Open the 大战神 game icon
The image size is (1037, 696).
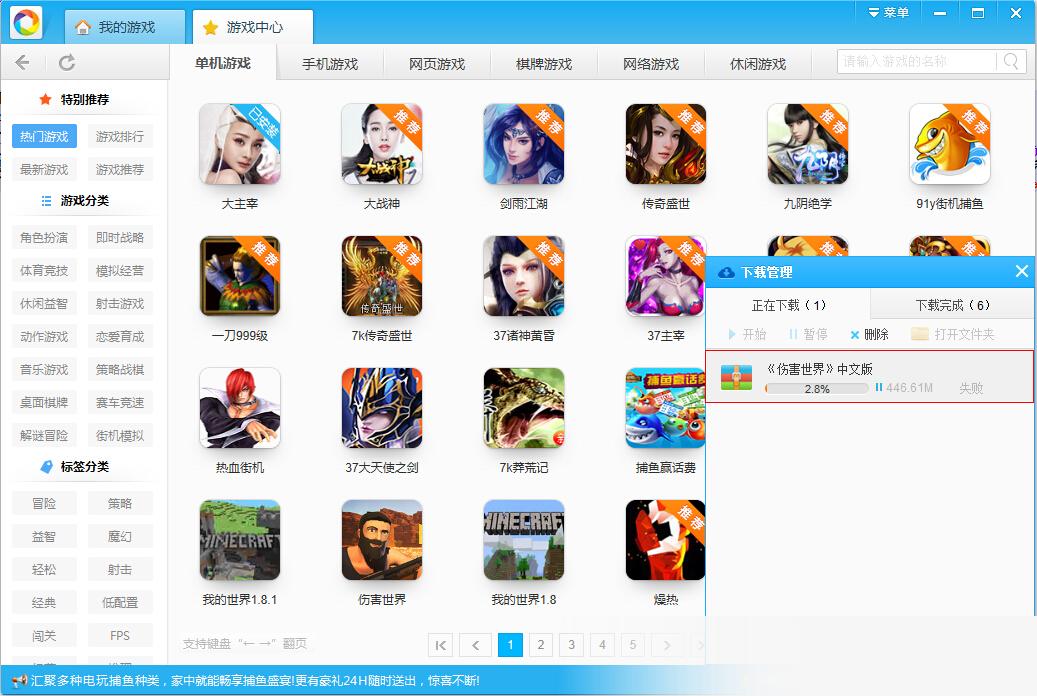pyautogui.click(x=382, y=144)
